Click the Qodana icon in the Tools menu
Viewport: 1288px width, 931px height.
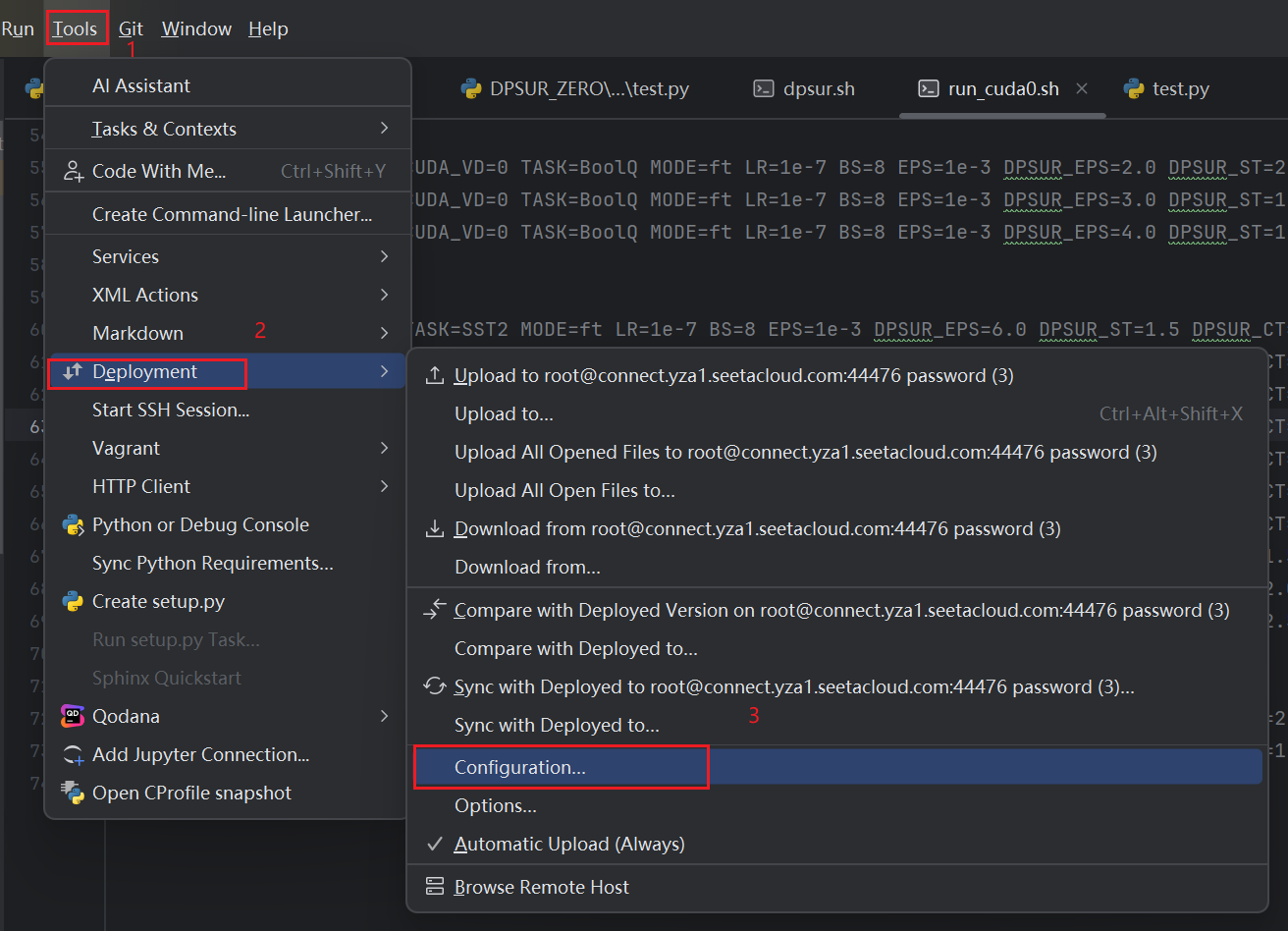pos(71,716)
